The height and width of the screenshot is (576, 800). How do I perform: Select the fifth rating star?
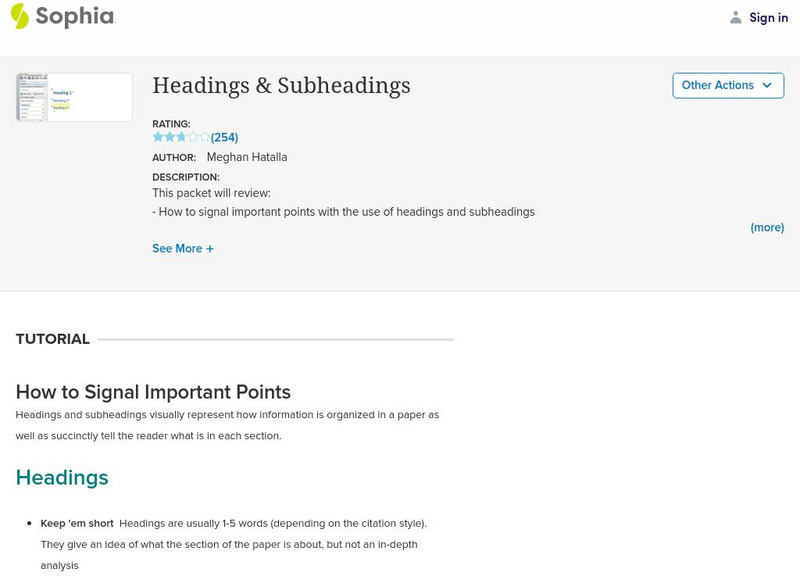point(204,136)
